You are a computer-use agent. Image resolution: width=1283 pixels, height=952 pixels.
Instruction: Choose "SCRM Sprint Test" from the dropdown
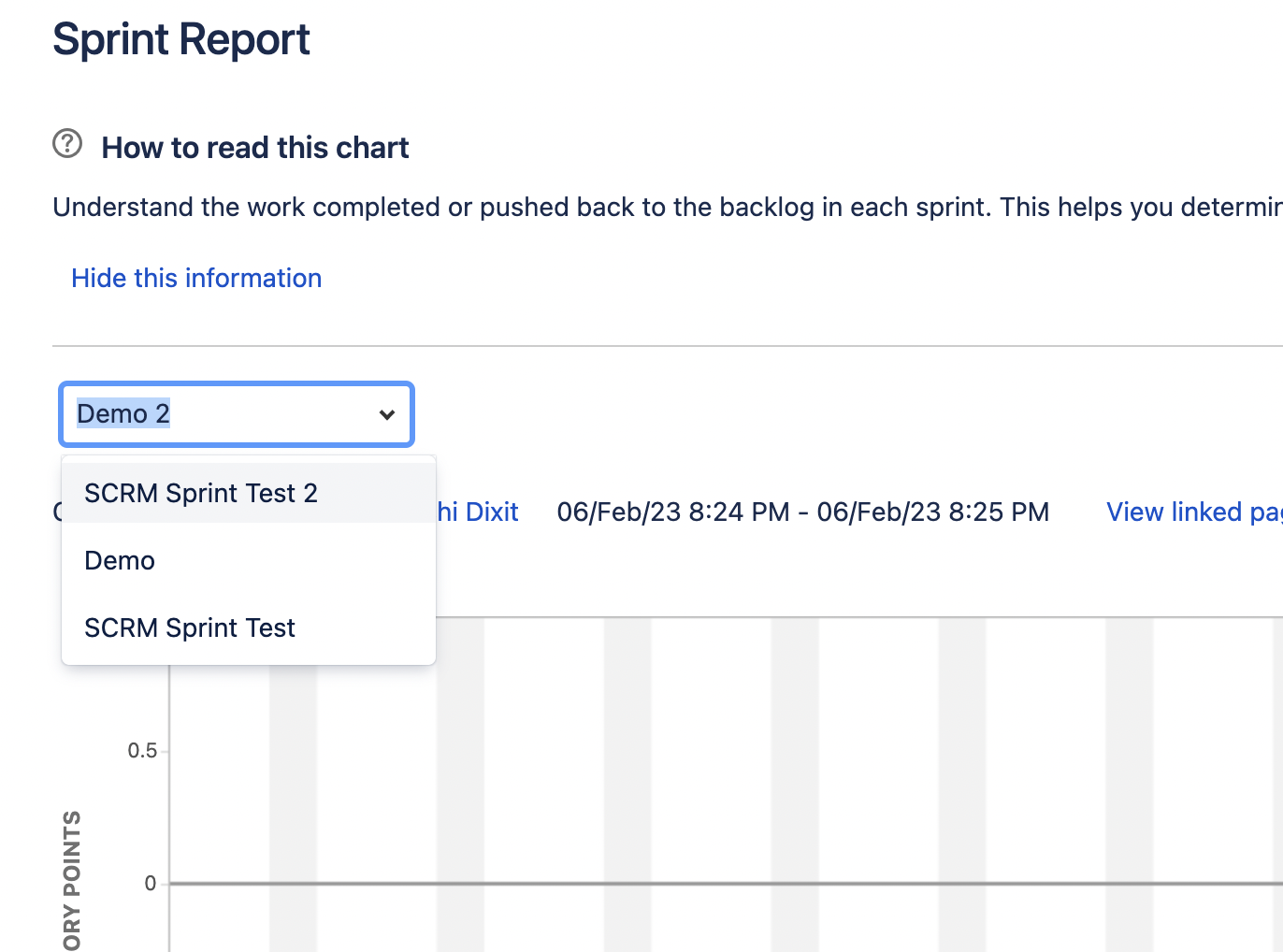coord(190,627)
